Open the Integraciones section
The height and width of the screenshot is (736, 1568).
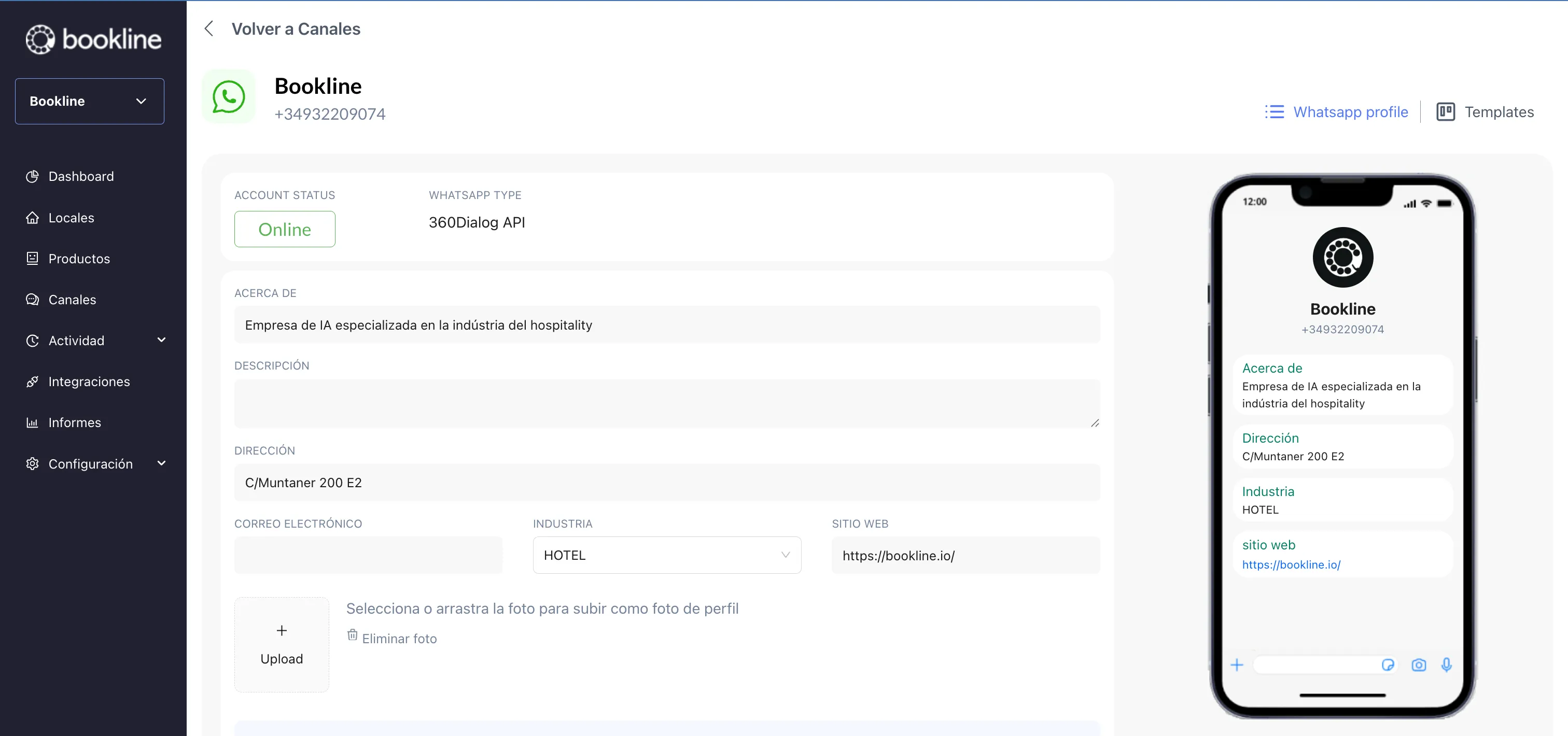[90, 381]
